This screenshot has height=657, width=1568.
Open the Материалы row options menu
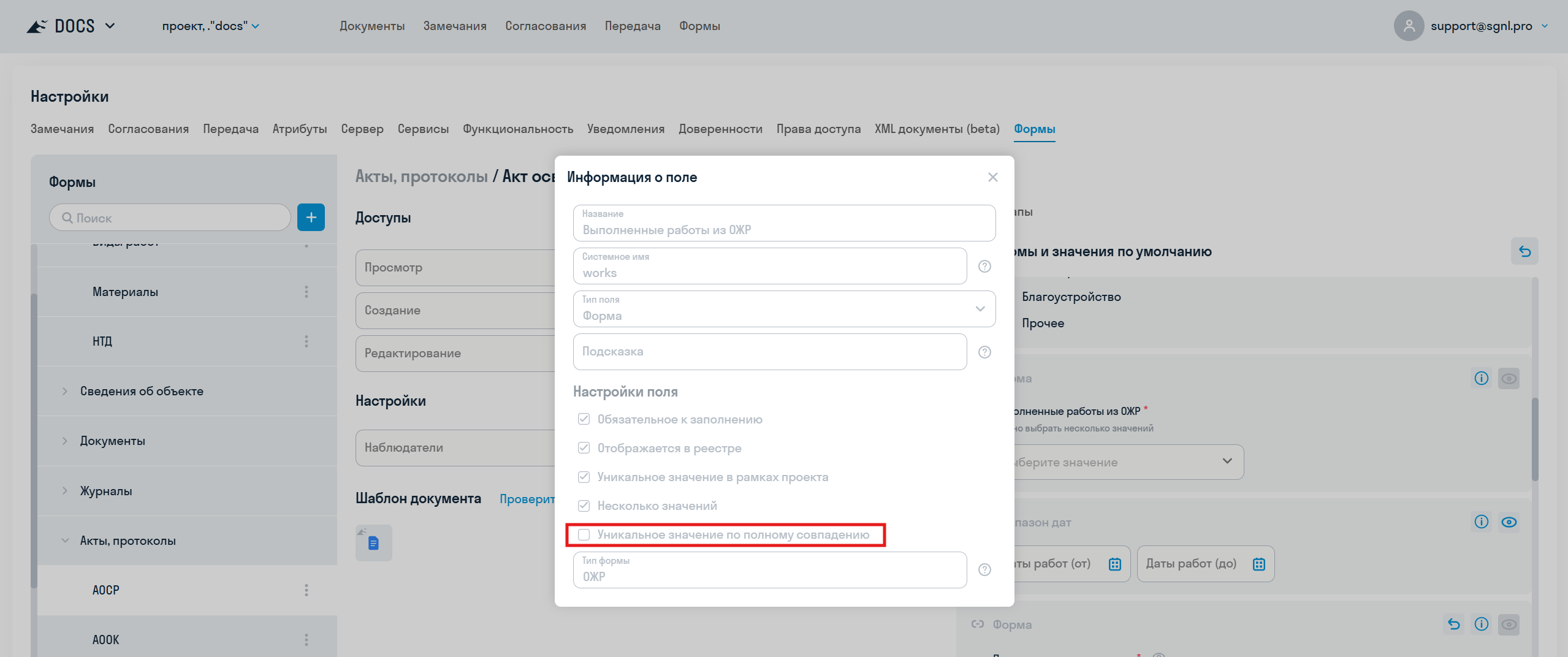pyautogui.click(x=306, y=292)
